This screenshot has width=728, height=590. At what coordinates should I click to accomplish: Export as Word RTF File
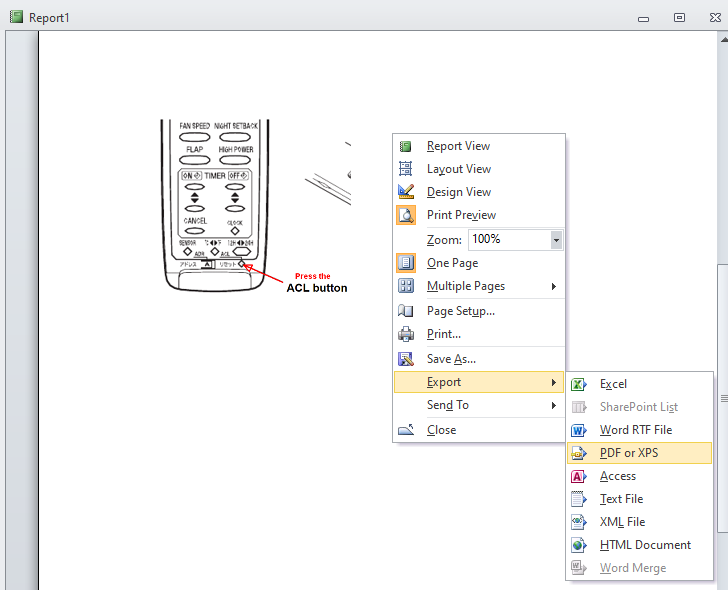(639, 430)
